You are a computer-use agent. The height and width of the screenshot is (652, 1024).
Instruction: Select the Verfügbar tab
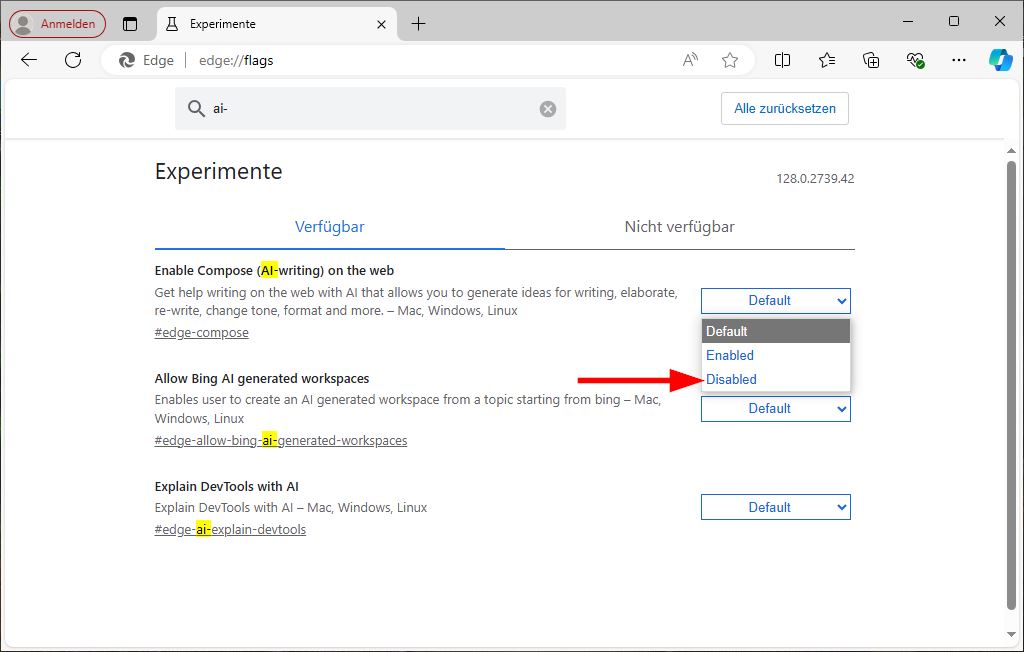click(329, 227)
